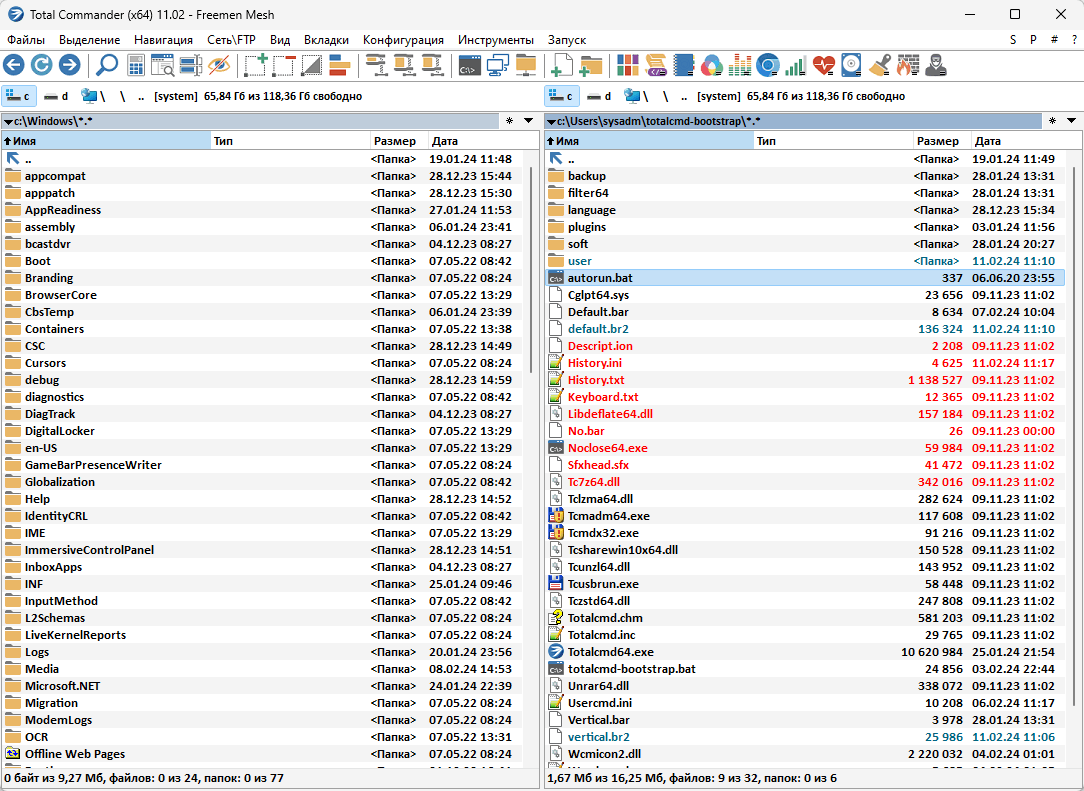Click the blue Back arrow toolbar icon
This screenshot has height=791, width=1084.
coord(14,66)
